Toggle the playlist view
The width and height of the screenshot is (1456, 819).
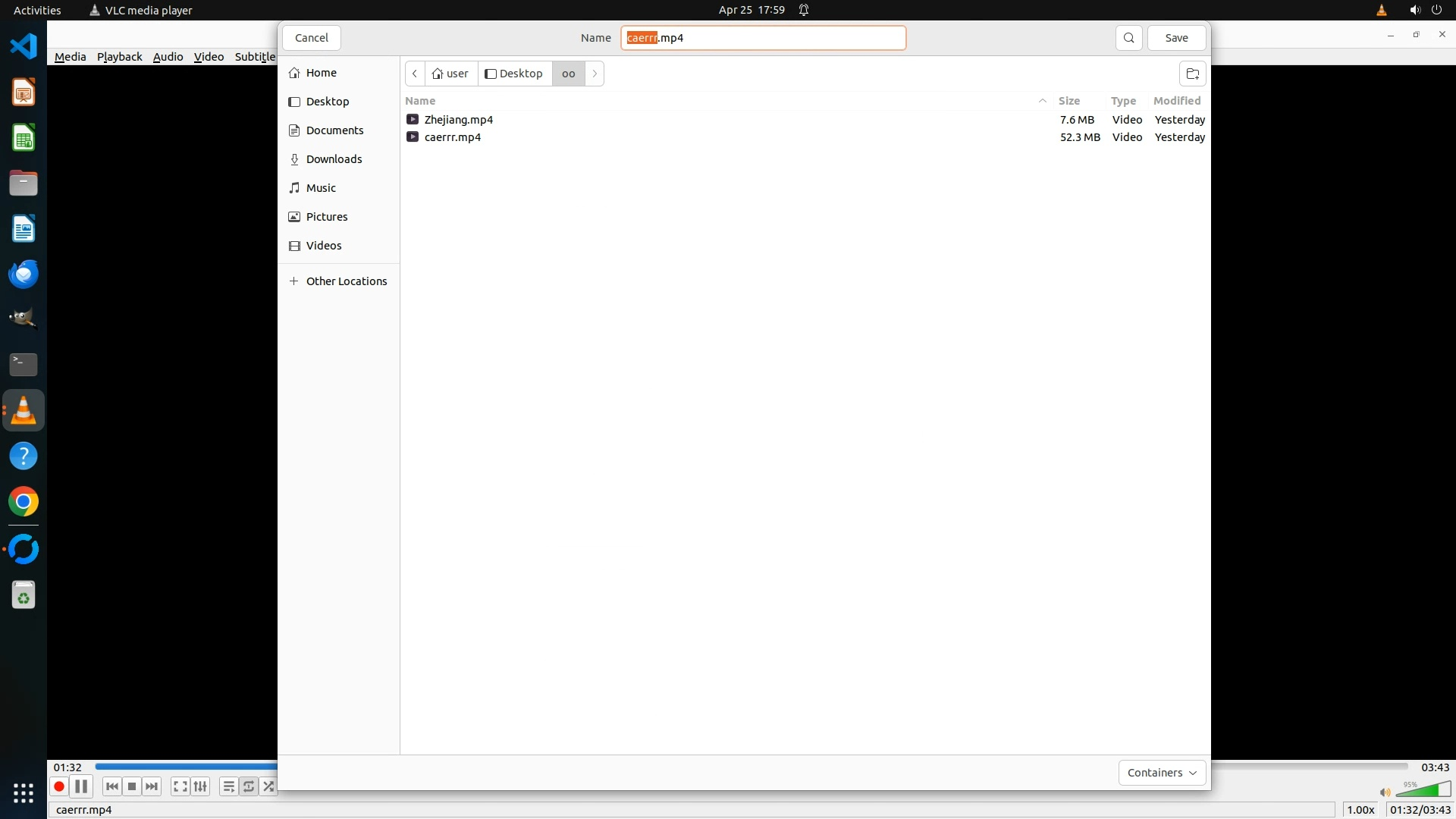(x=228, y=786)
